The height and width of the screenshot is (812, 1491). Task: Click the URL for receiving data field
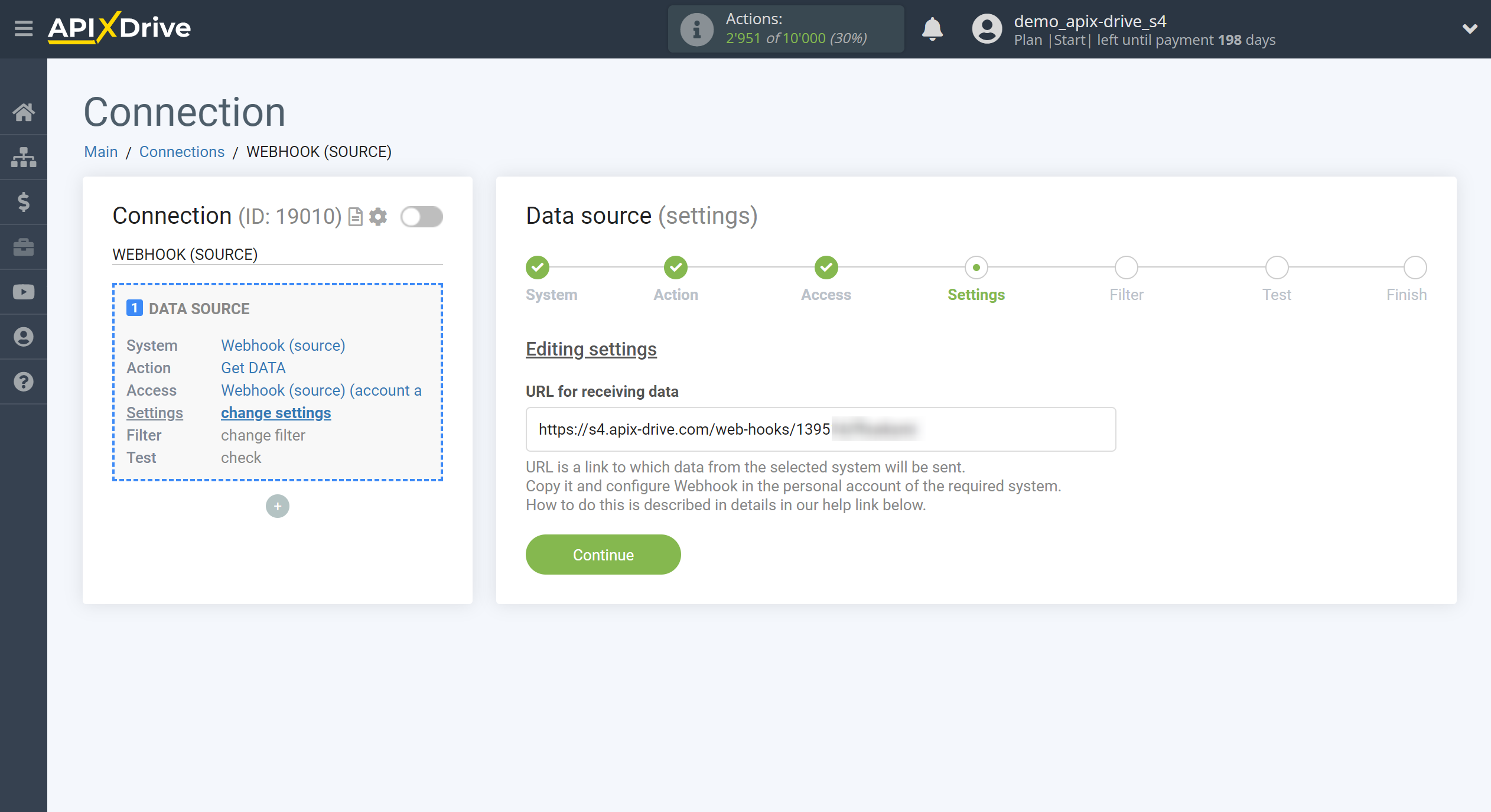tap(821, 429)
